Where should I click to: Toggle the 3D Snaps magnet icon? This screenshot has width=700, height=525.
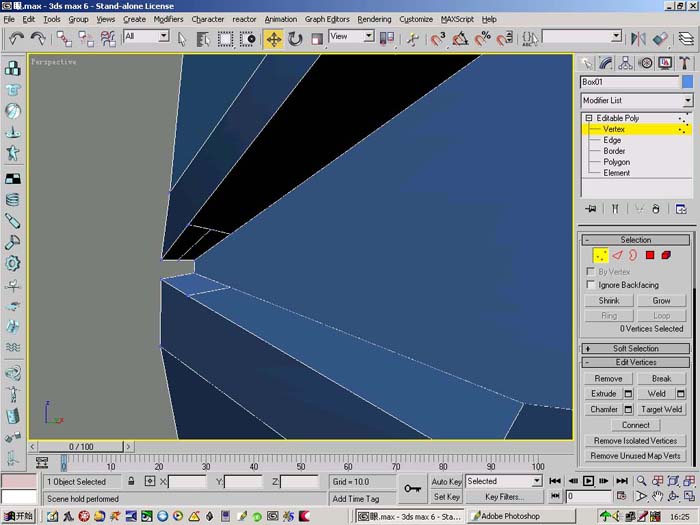click(438, 39)
